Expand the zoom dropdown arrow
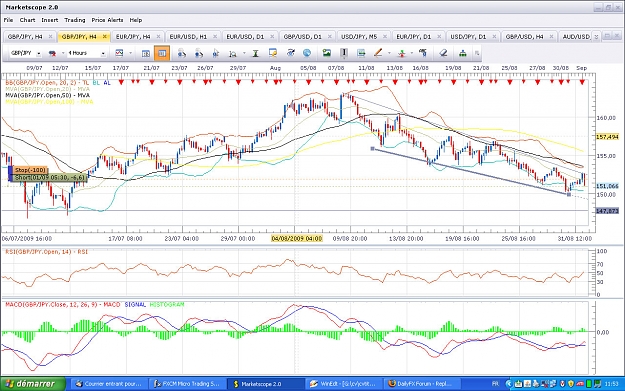Screen dimensions: 625x391 coord(244,53)
